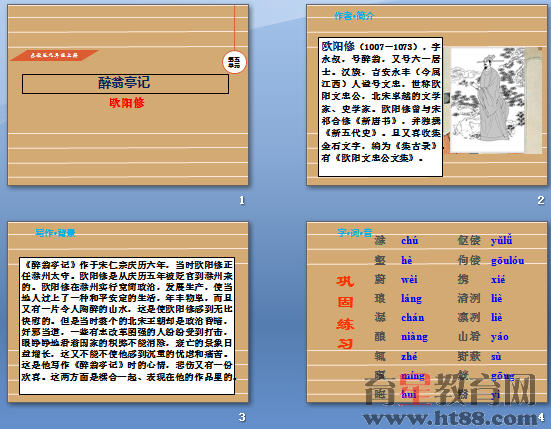Click the slide number 2 label
Screen dimensions: 551x429
[x=541, y=201]
